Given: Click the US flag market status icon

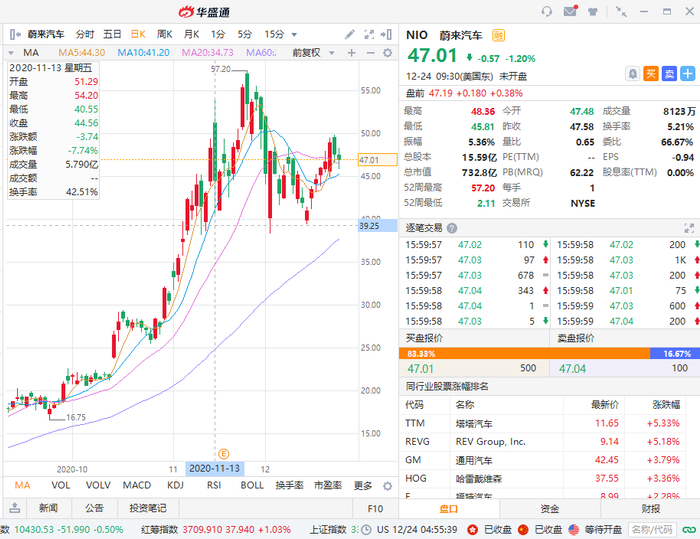Looking at the screenshot, I should [x=574, y=530].
